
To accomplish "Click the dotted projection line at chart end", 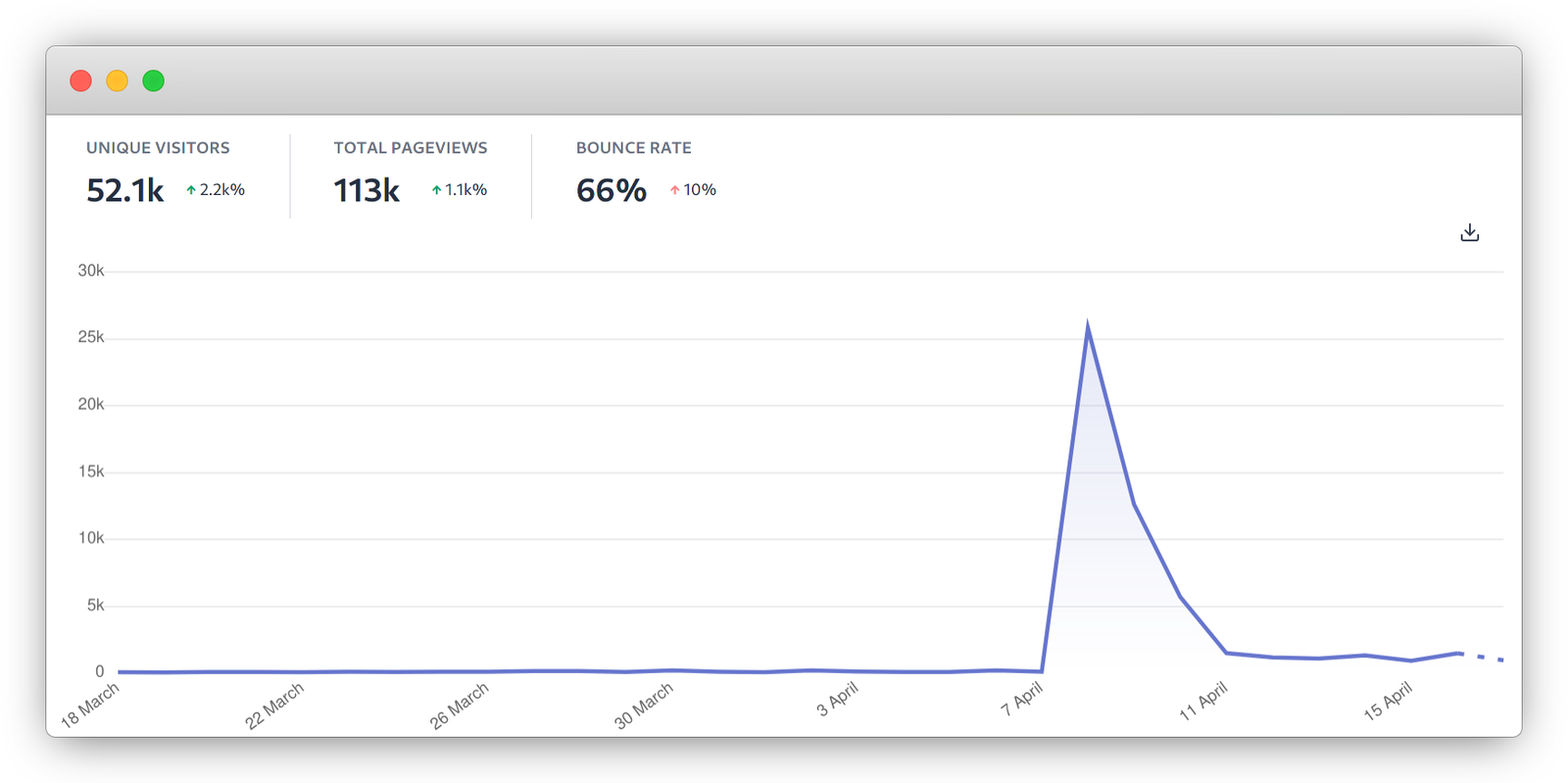I will point(1482,657).
